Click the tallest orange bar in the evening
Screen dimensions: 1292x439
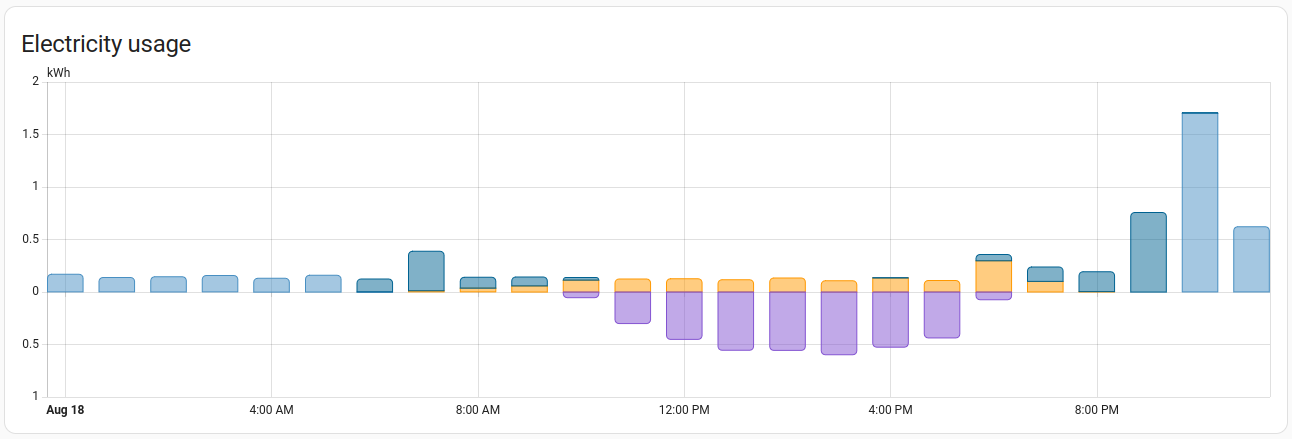tap(993, 276)
